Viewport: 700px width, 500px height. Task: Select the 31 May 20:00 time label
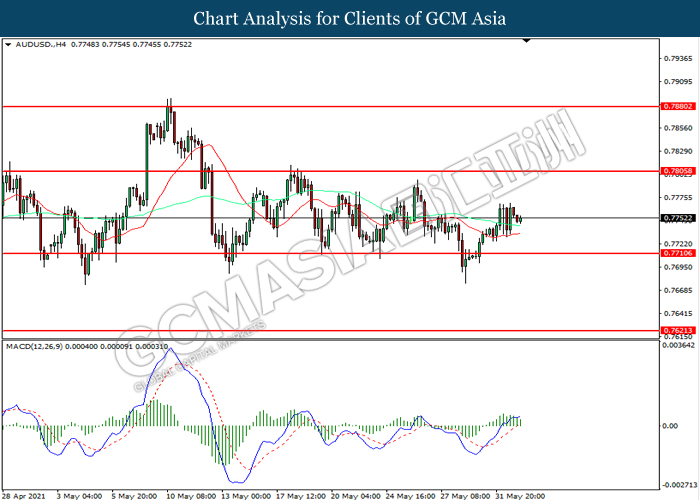(x=520, y=496)
